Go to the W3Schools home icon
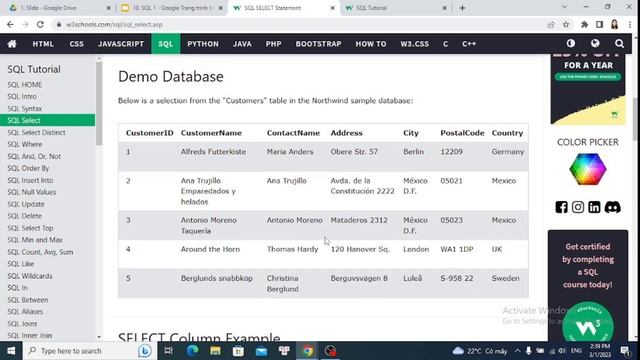640x360 pixels. click(12, 44)
